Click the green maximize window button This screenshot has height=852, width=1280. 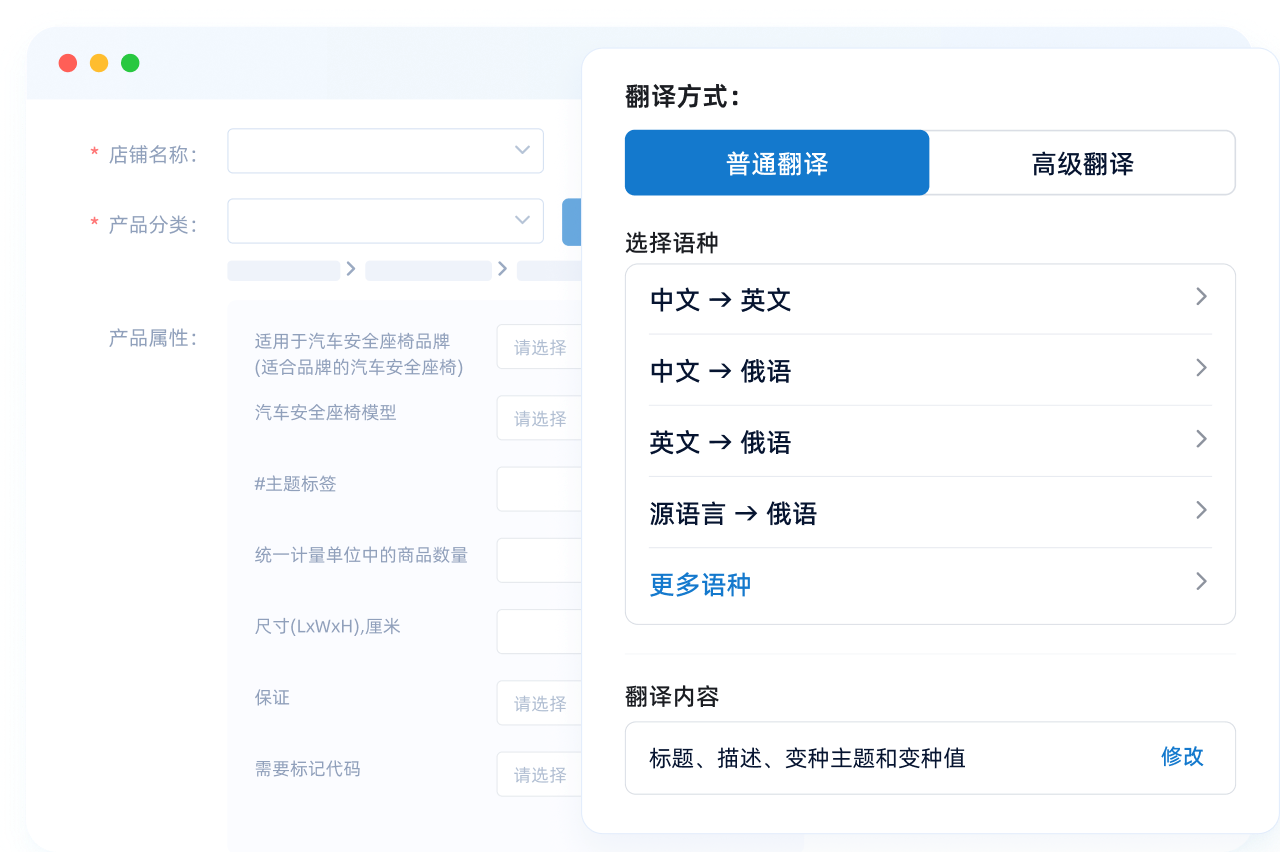tap(130, 63)
